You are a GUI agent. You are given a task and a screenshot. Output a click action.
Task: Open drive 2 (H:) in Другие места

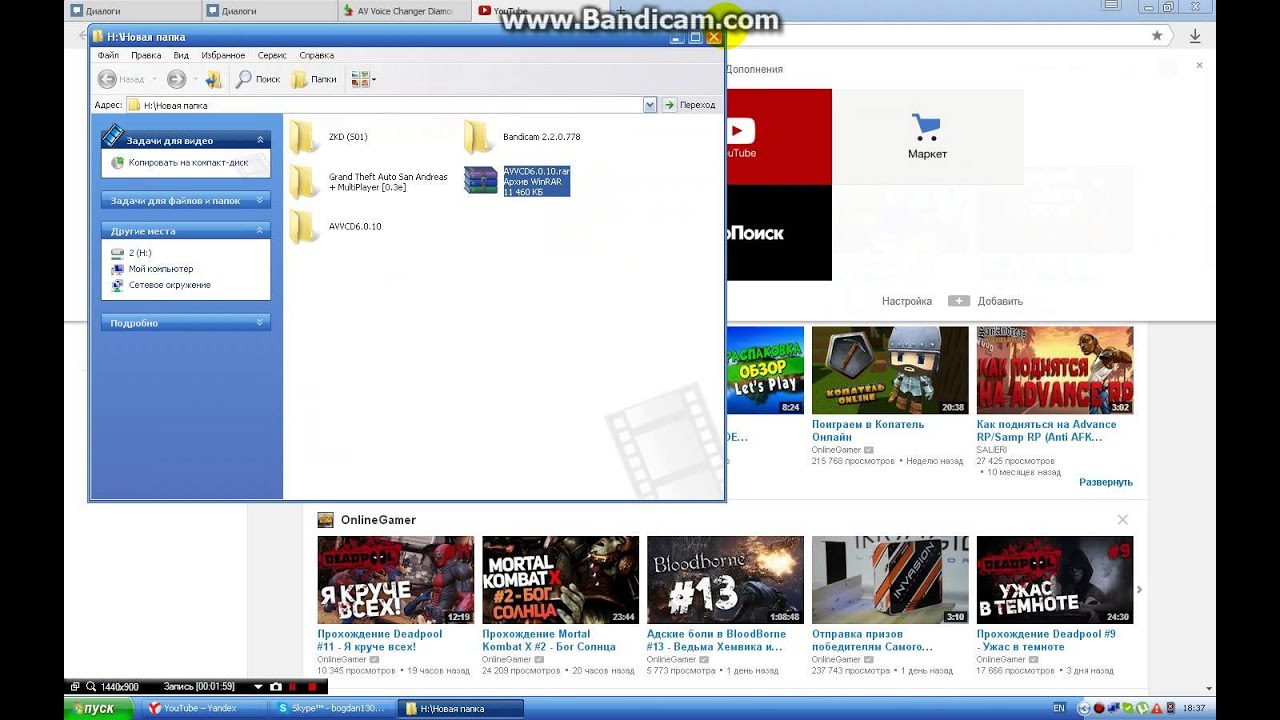tap(140, 253)
